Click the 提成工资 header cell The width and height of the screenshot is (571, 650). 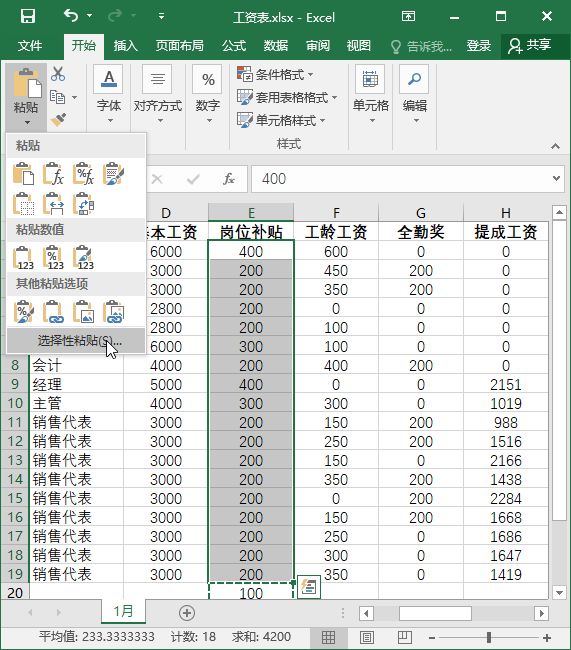(x=505, y=232)
